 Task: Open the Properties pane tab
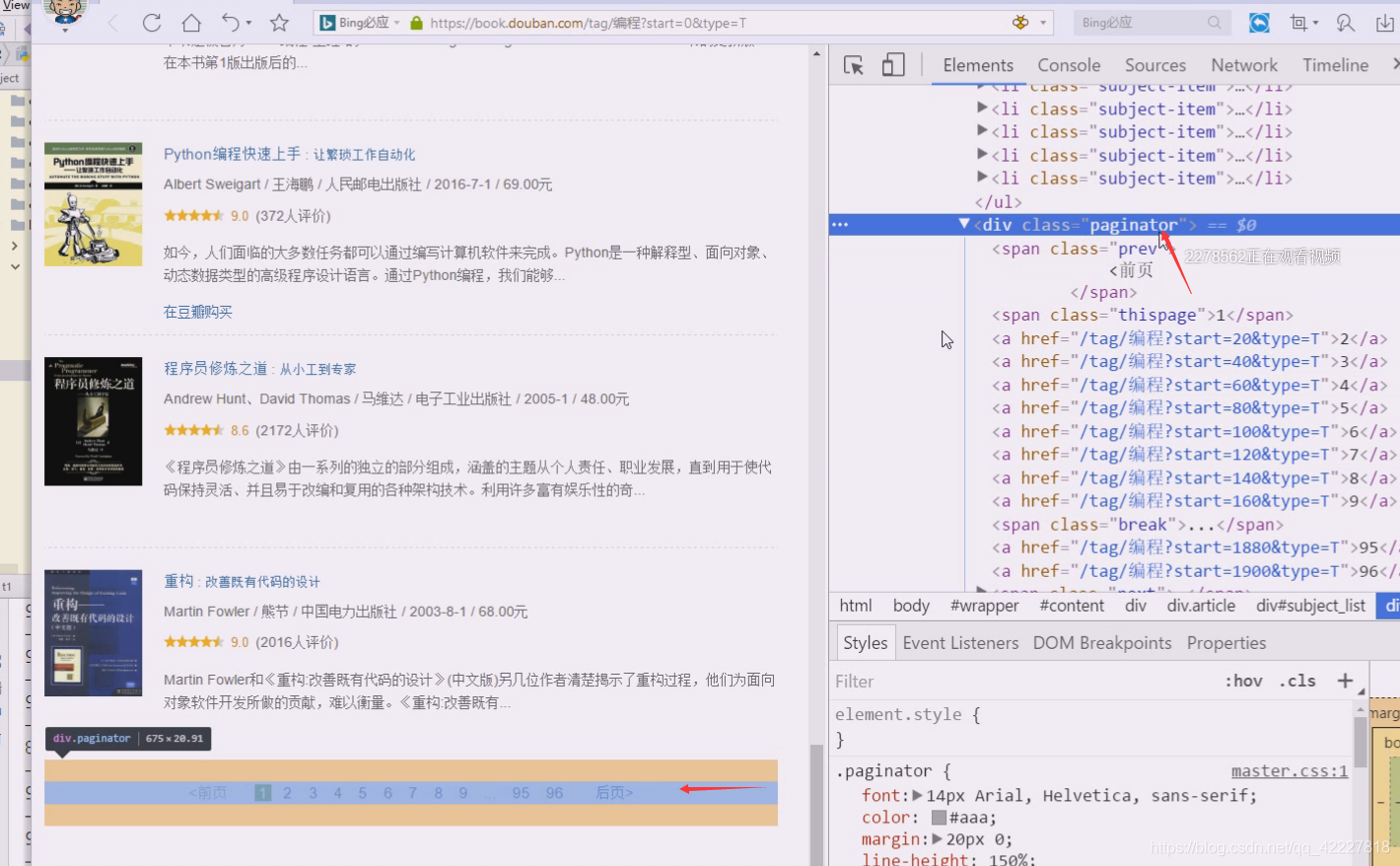(1226, 643)
